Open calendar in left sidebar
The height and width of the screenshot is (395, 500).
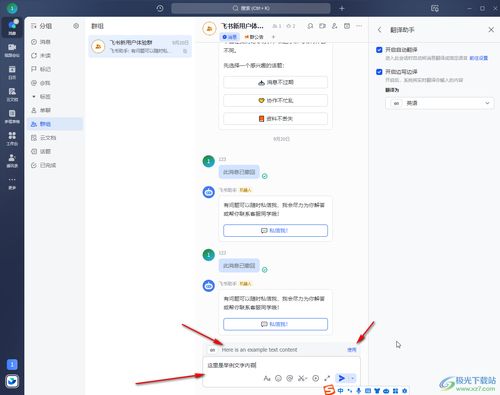[12, 72]
